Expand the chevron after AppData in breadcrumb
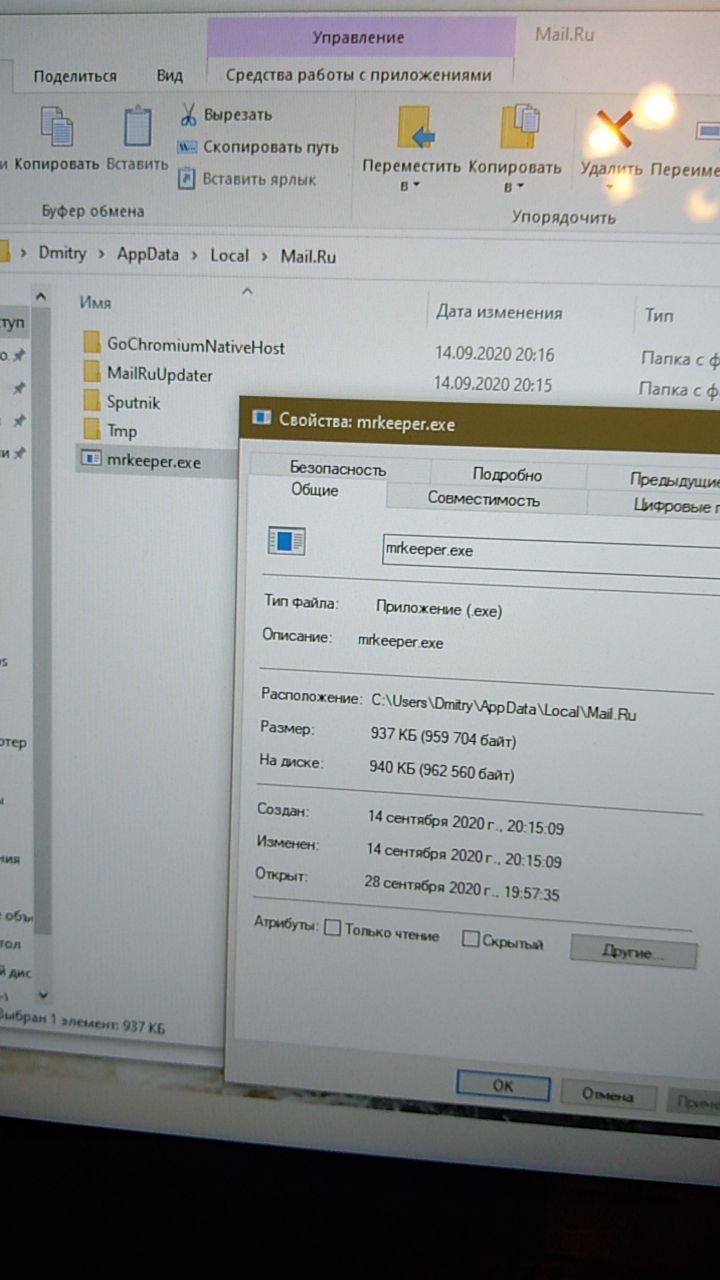The image size is (720, 1280). tap(194, 255)
